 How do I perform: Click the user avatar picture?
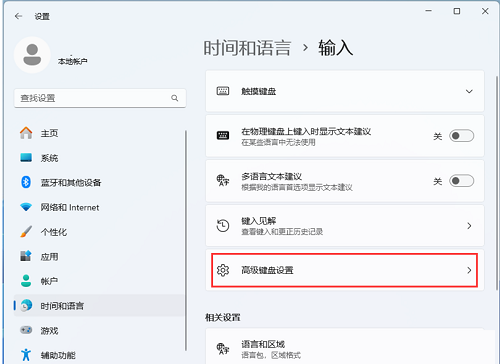pyautogui.click(x=32, y=55)
